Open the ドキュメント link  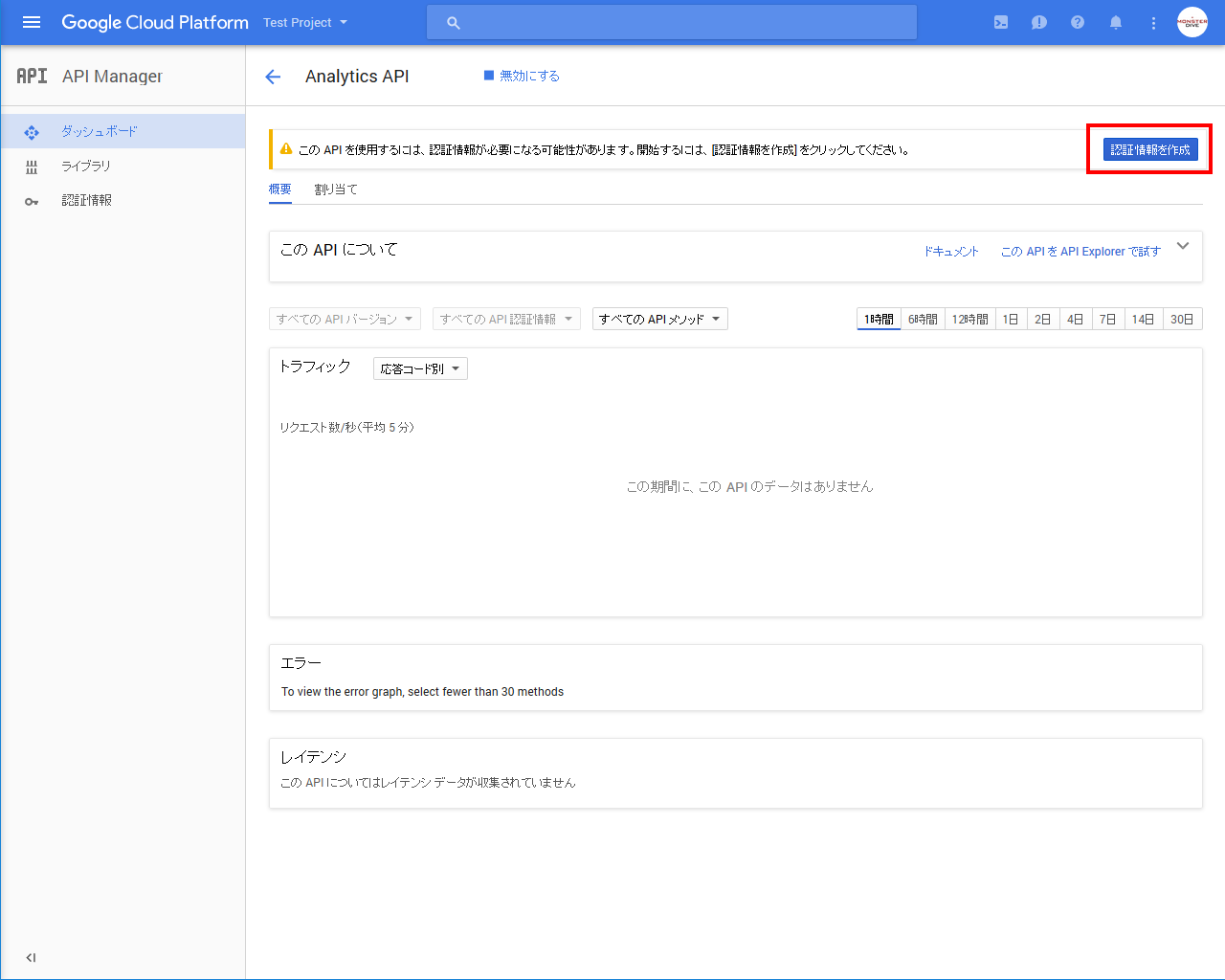(x=951, y=252)
